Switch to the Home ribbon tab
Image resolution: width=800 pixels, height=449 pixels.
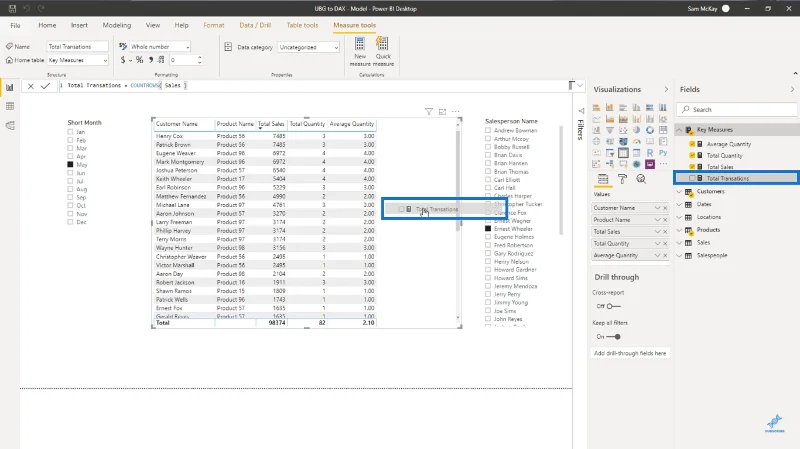click(x=47, y=25)
